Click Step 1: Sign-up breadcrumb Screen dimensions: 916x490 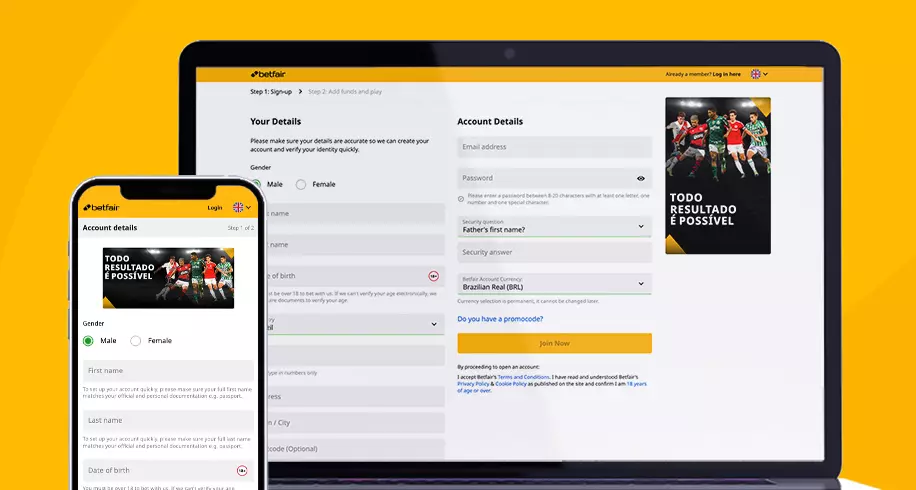pos(271,92)
